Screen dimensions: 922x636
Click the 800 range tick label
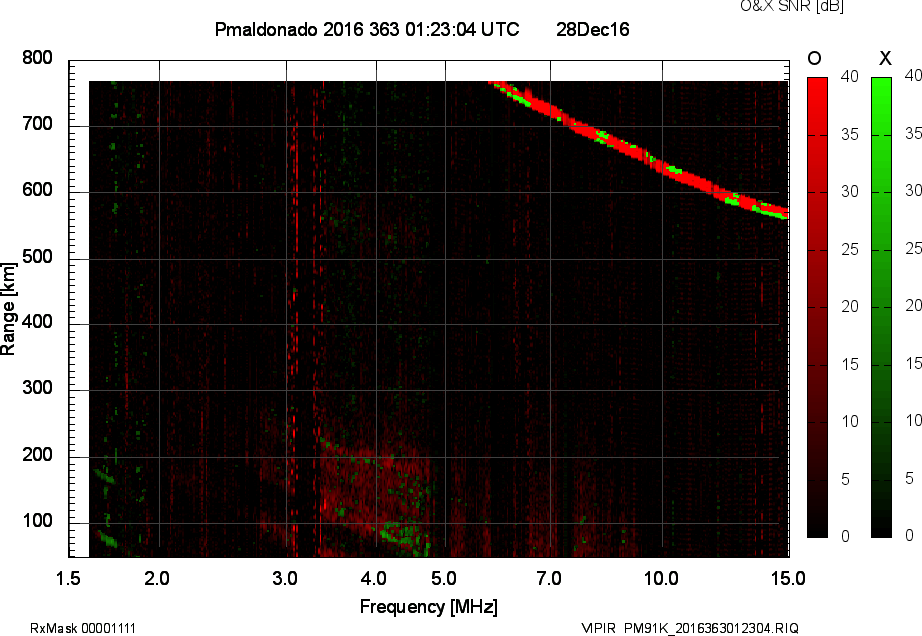point(38,58)
